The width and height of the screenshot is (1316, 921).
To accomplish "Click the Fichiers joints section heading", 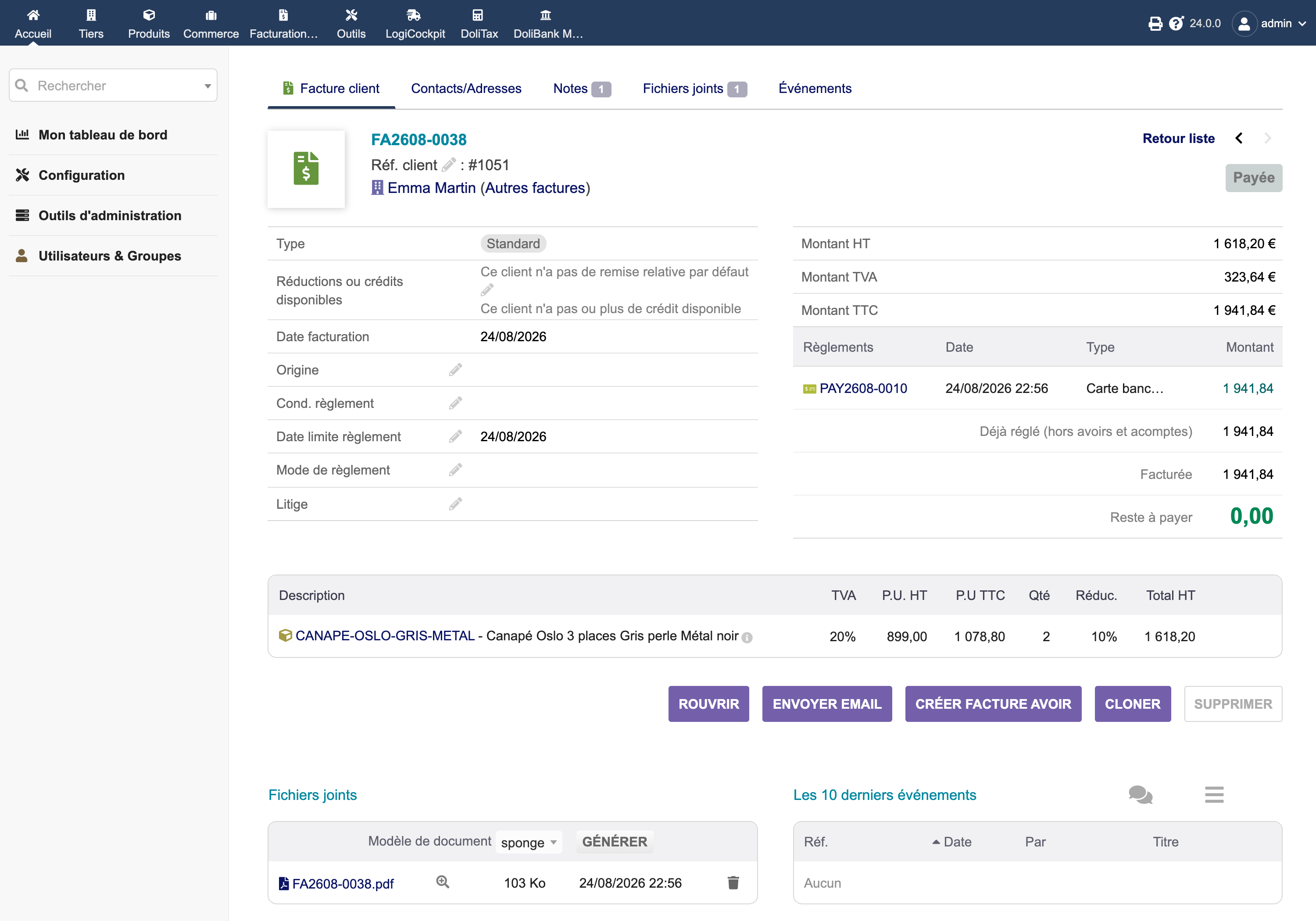I will (x=312, y=795).
